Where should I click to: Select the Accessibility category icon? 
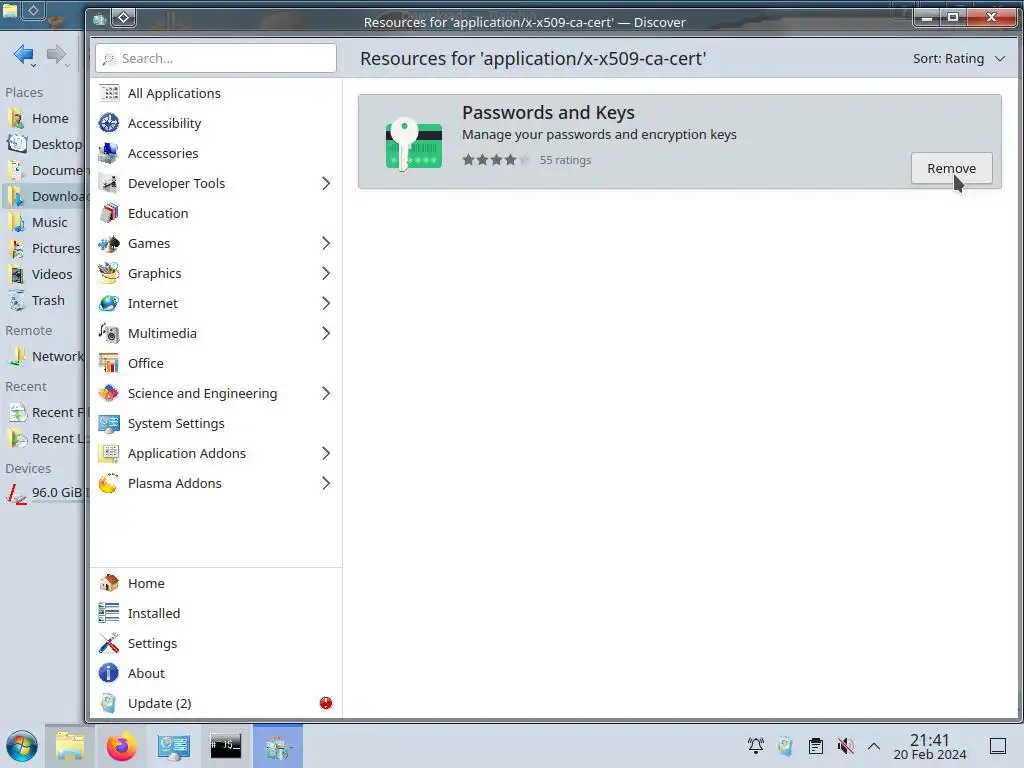108,123
